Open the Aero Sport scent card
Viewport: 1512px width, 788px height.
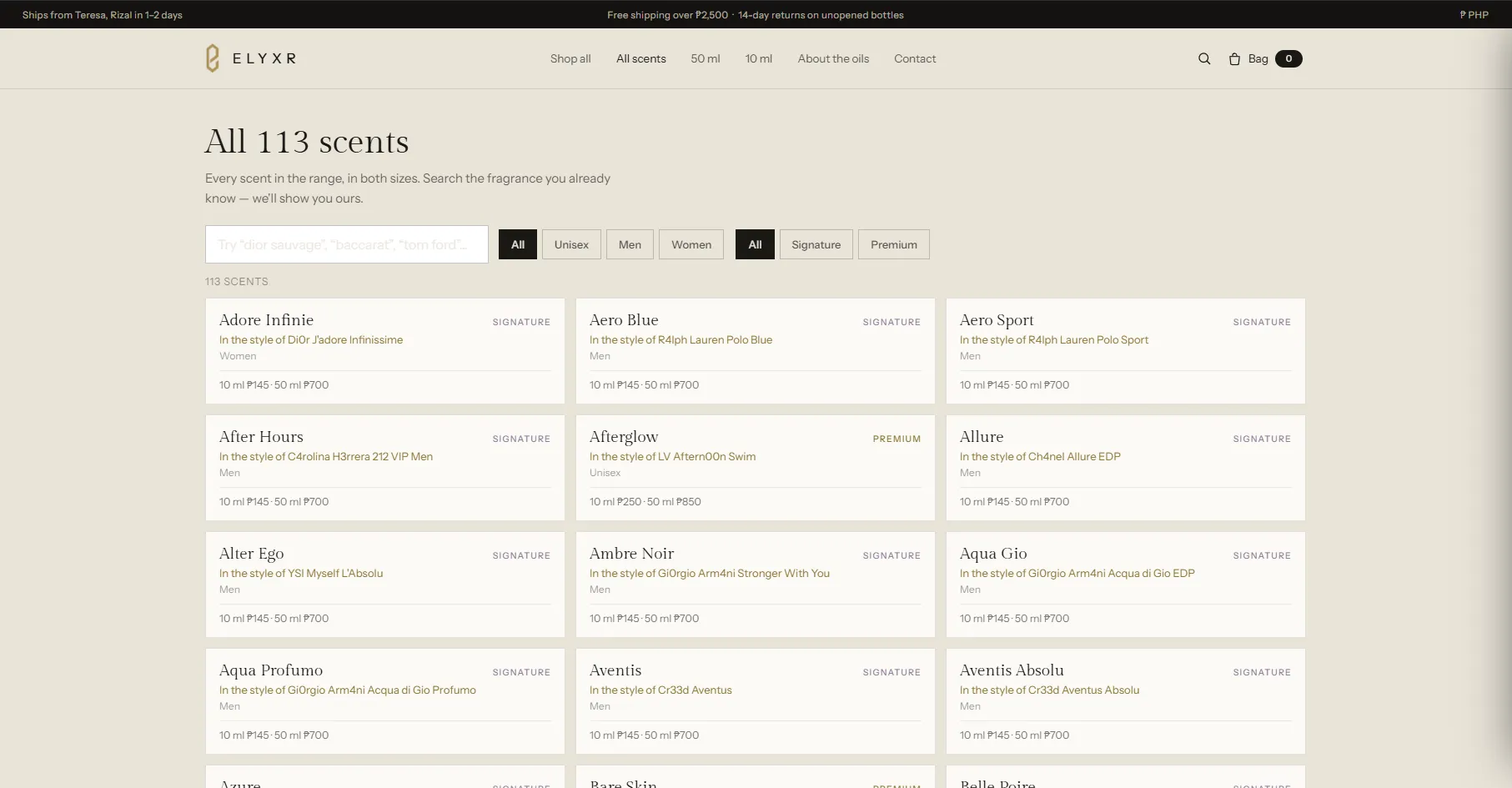1126,351
